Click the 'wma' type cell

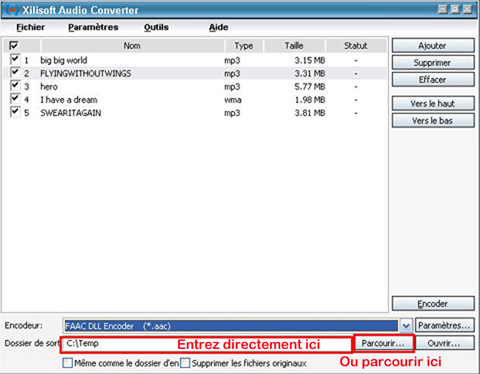(233, 100)
